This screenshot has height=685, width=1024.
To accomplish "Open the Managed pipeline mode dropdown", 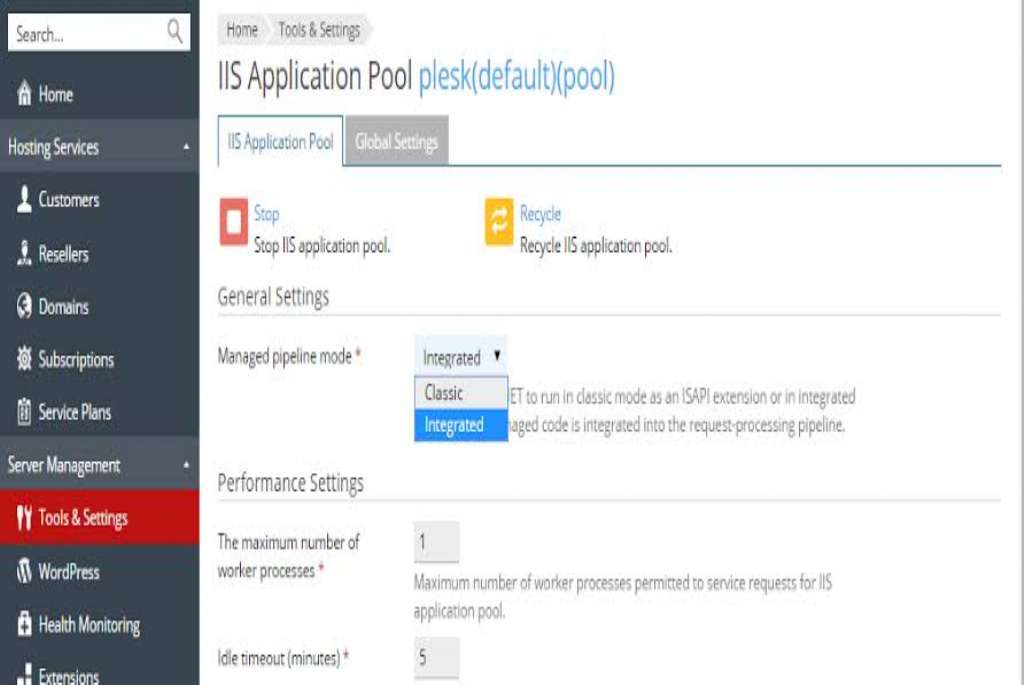I will tap(460, 357).
